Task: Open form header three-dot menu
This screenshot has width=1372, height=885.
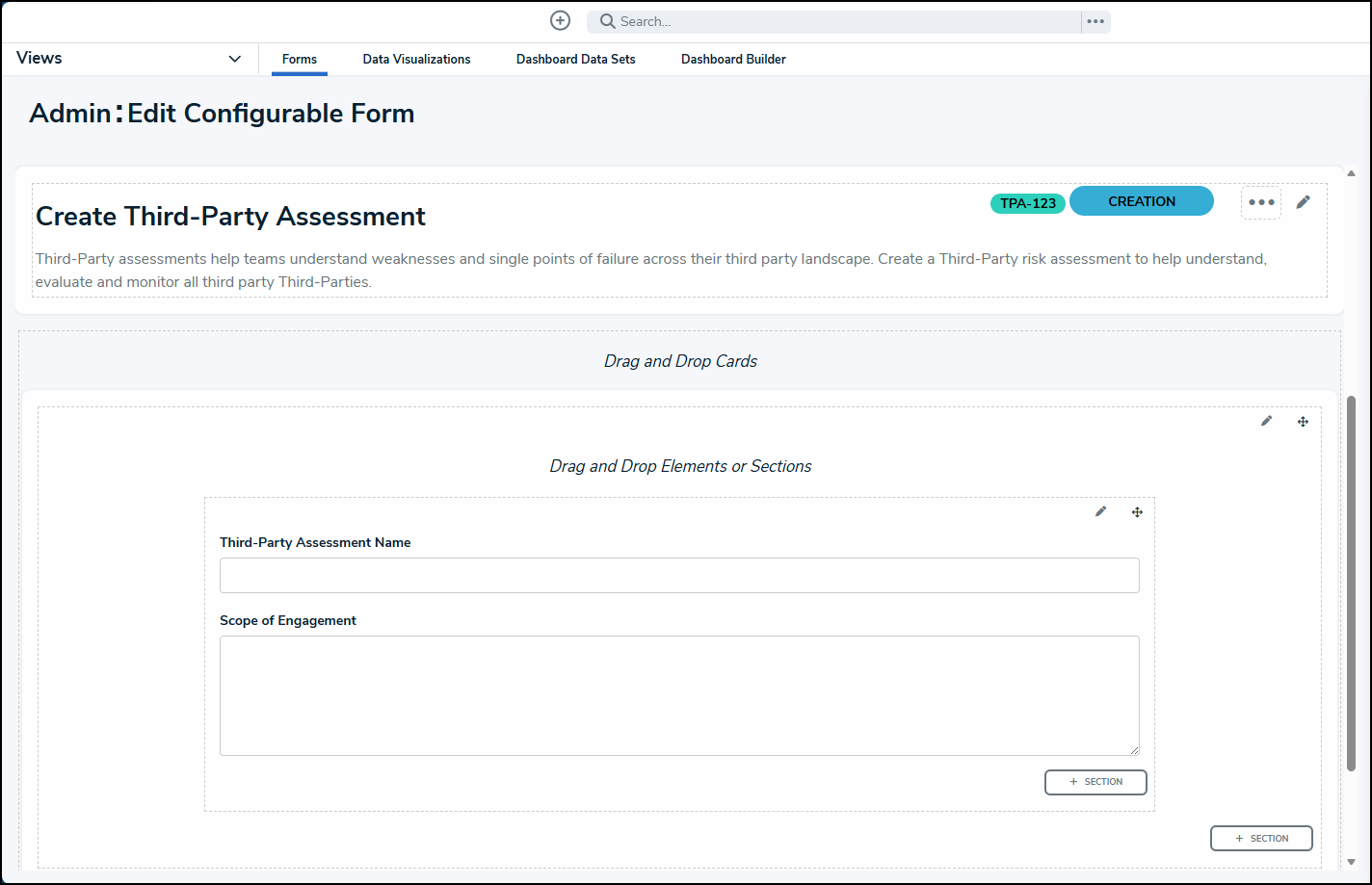Action: click(1261, 202)
